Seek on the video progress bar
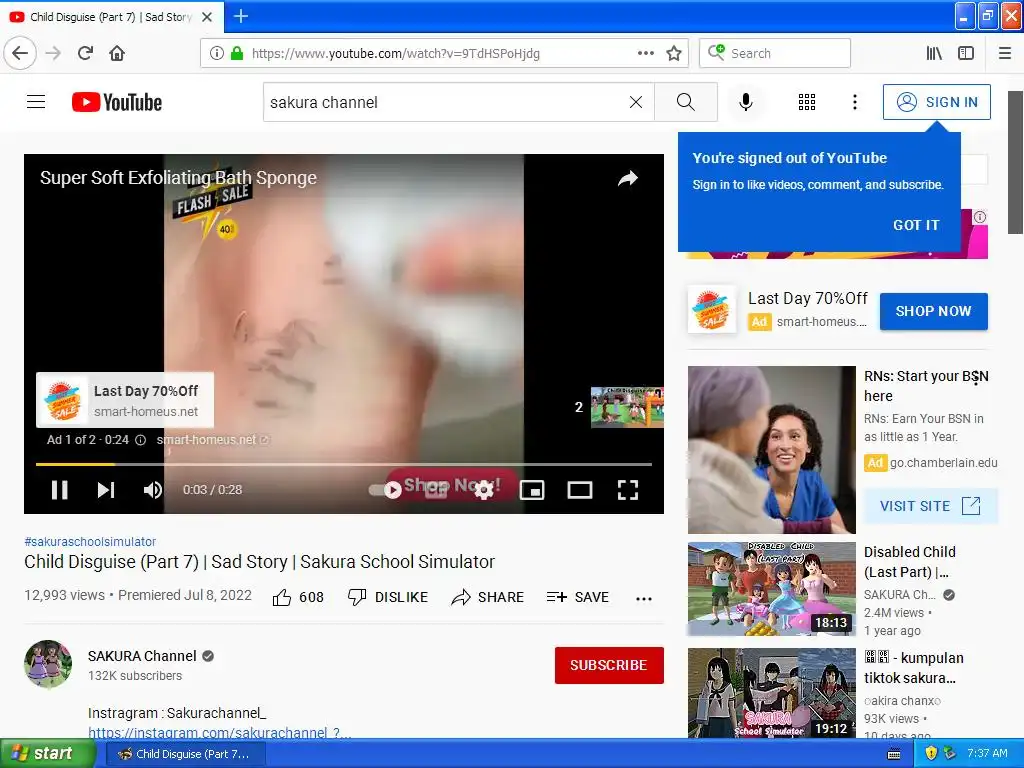The image size is (1024, 768). coord(344,464)
